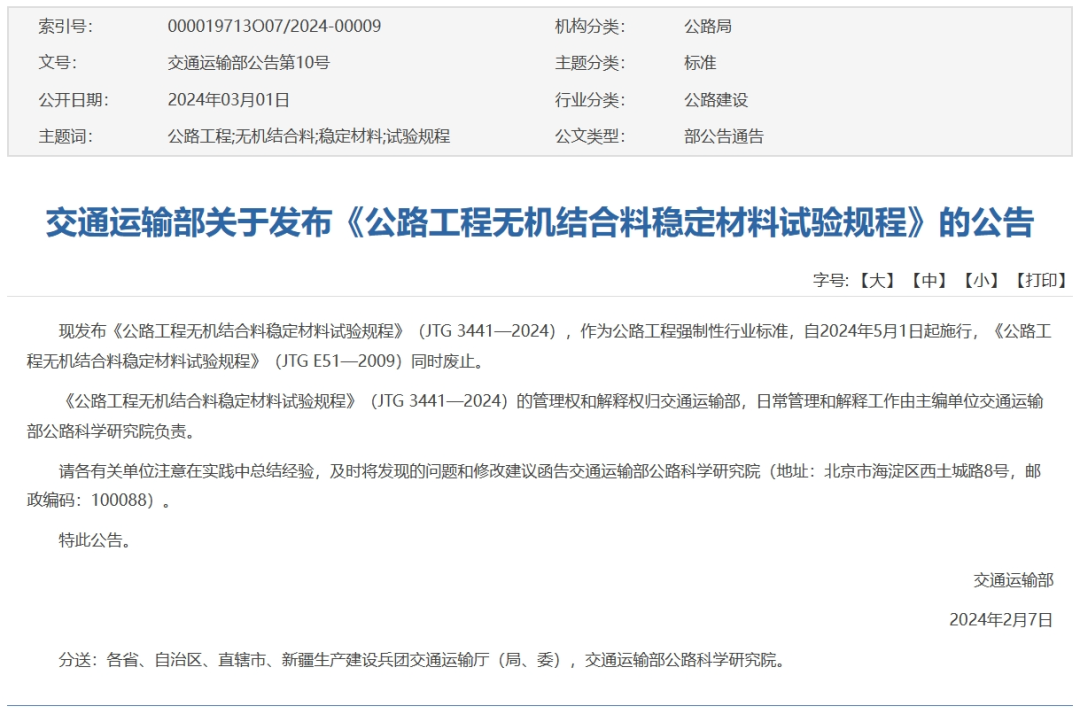Click the publication date 2024年03月01日
This screenshot has width=1080, height=714.
(x=229, y=100)
